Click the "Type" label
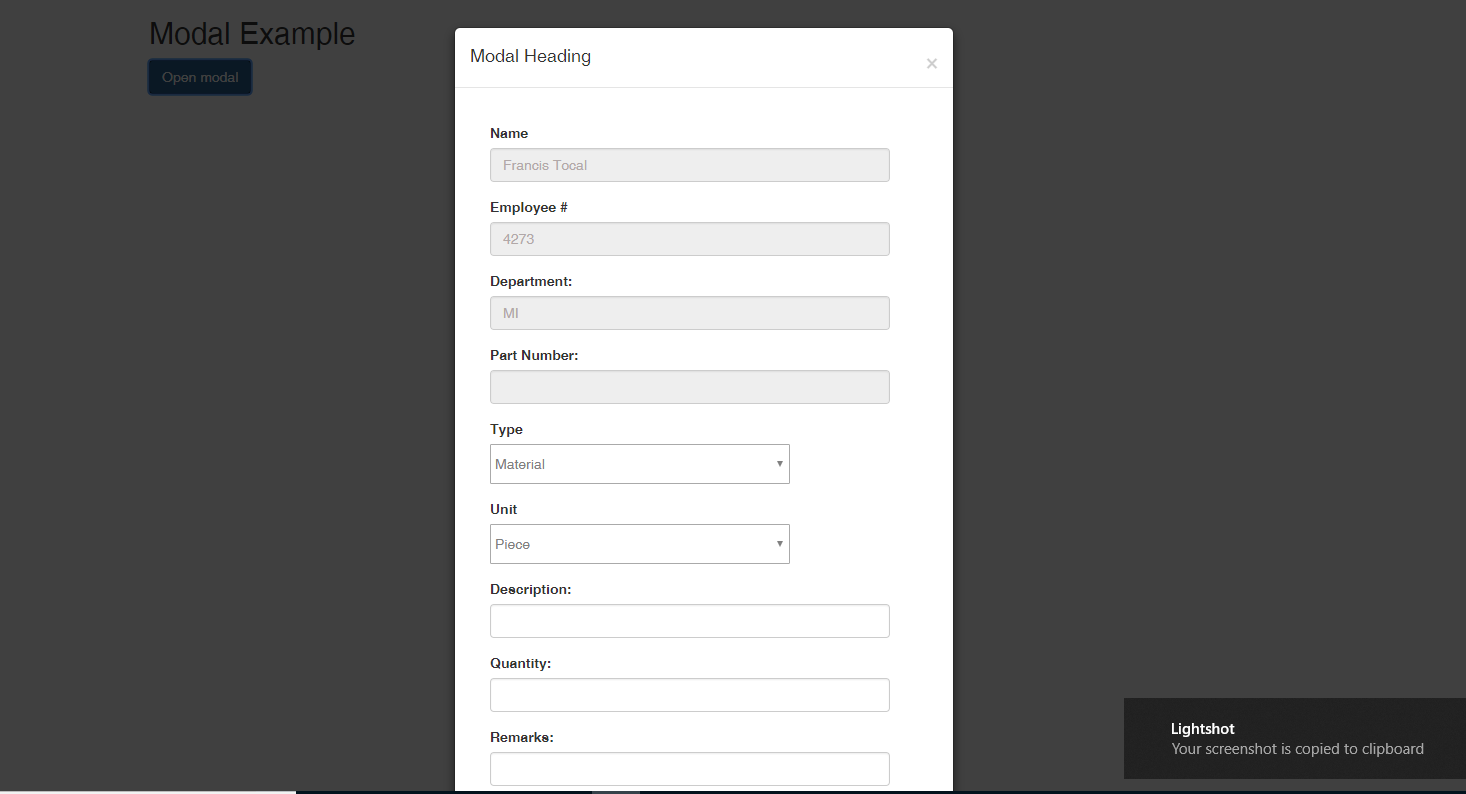1466x794 pixels. point(506,429)
